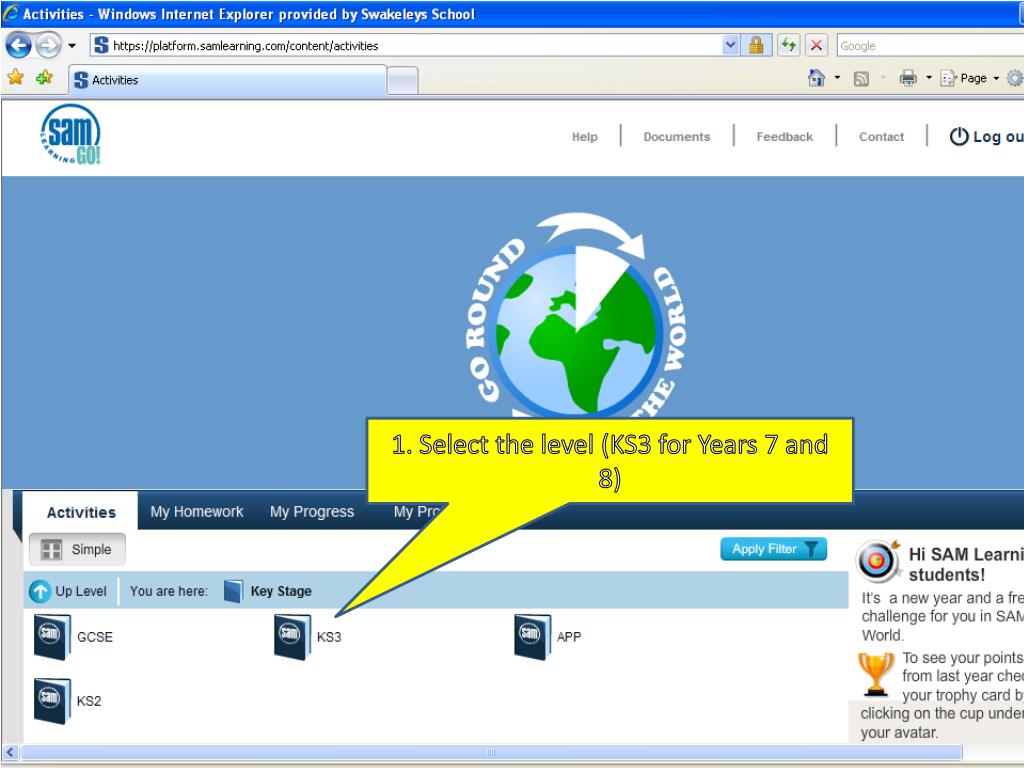Open the GCSE book folder
This screenshot has width=1024, height=768.
[73, 637]
